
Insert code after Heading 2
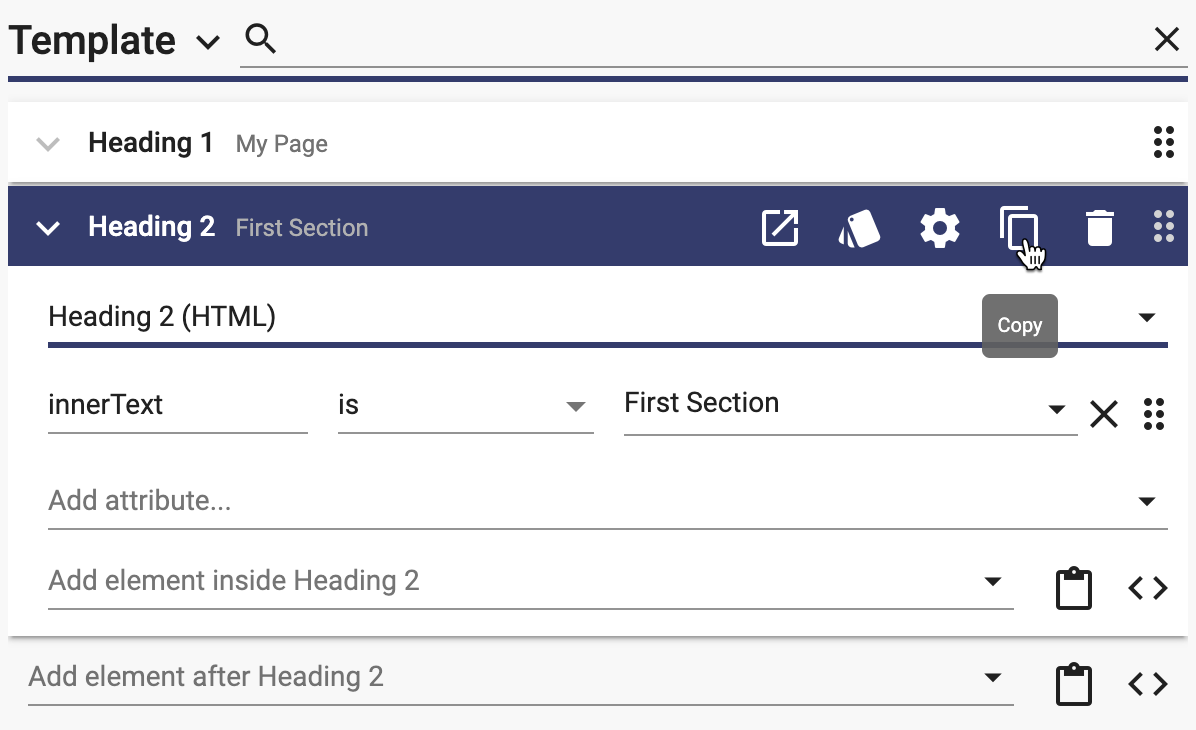coord(1148,683)
